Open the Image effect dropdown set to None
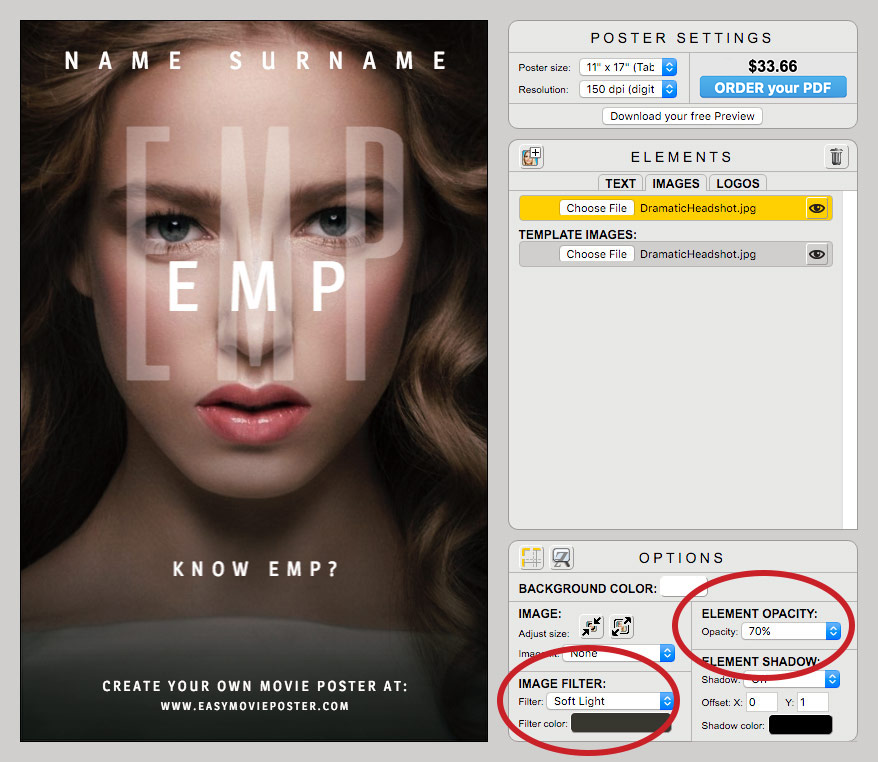This screenshot has width=878, height=762. point(617,653)
